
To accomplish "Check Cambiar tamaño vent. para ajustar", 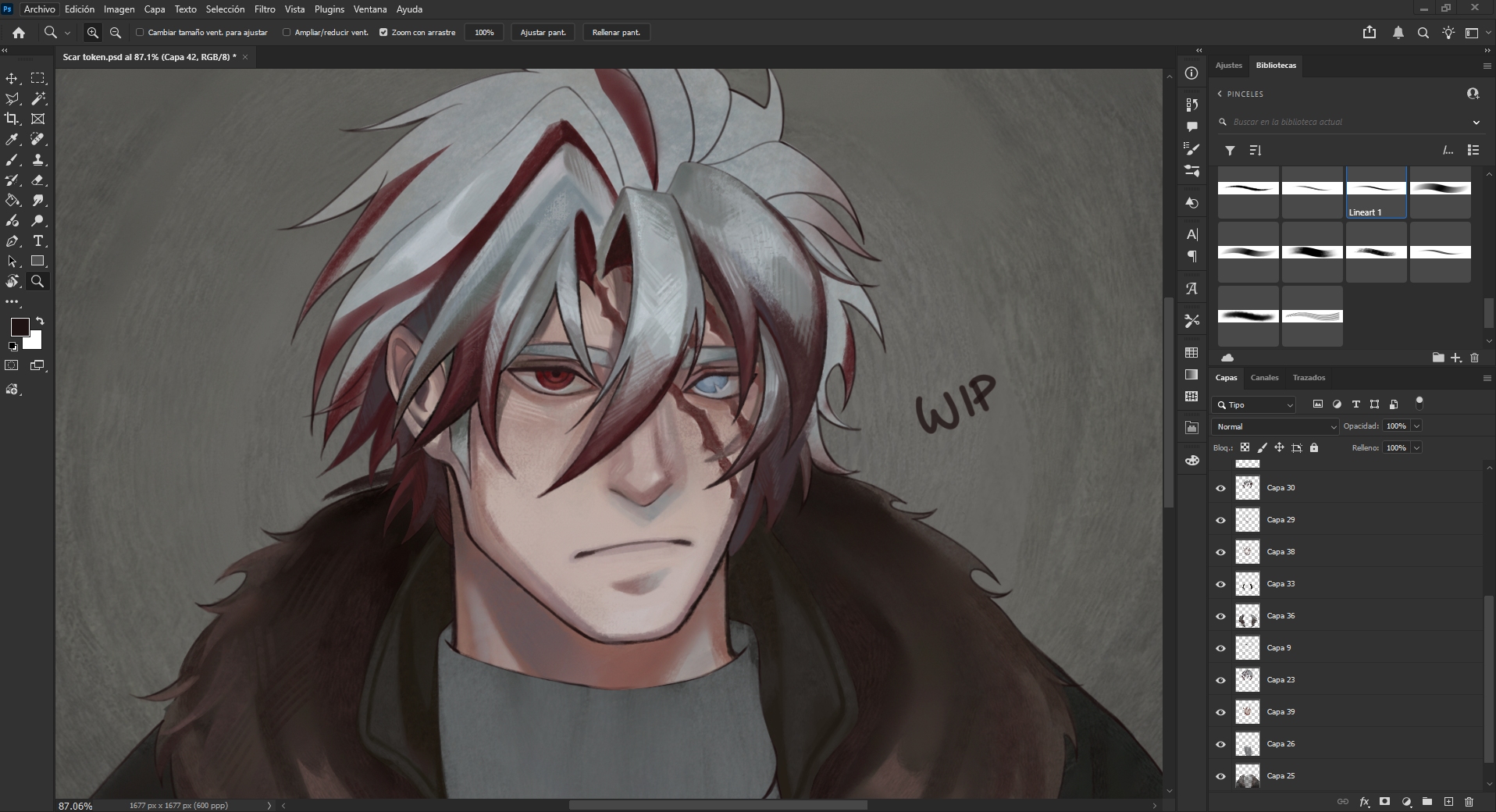I will [x=140, y=33].
